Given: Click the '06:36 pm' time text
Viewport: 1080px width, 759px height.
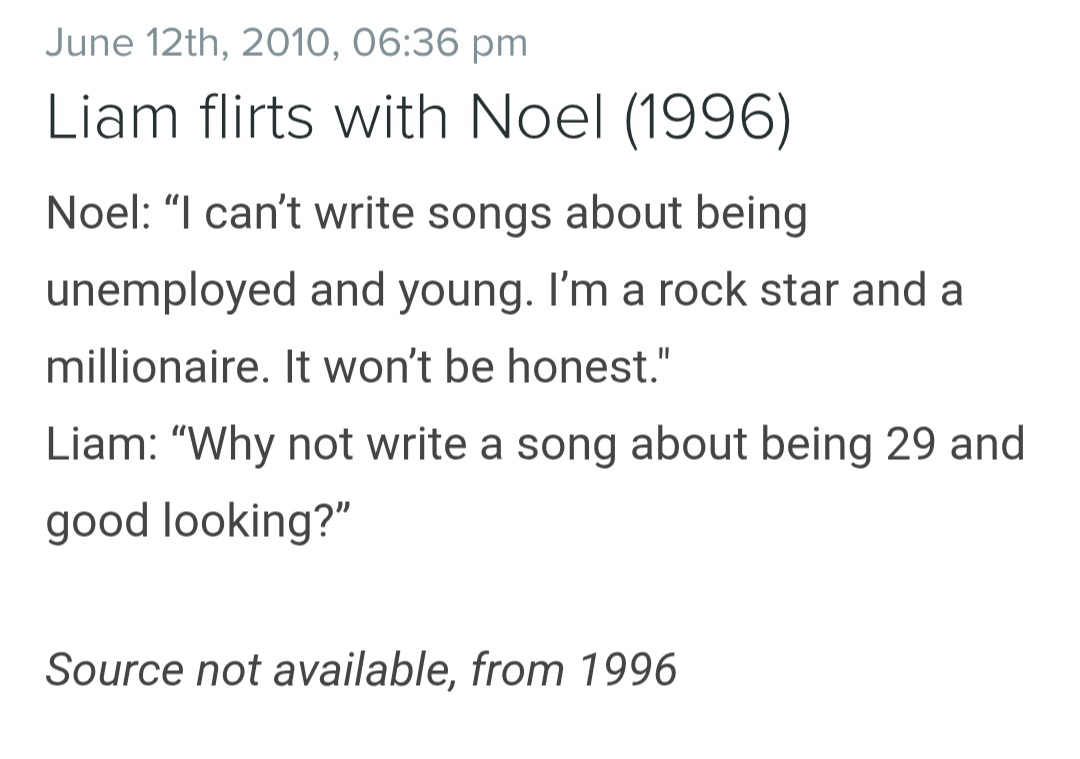Looking at the screenshot, I should click(439, 43).
